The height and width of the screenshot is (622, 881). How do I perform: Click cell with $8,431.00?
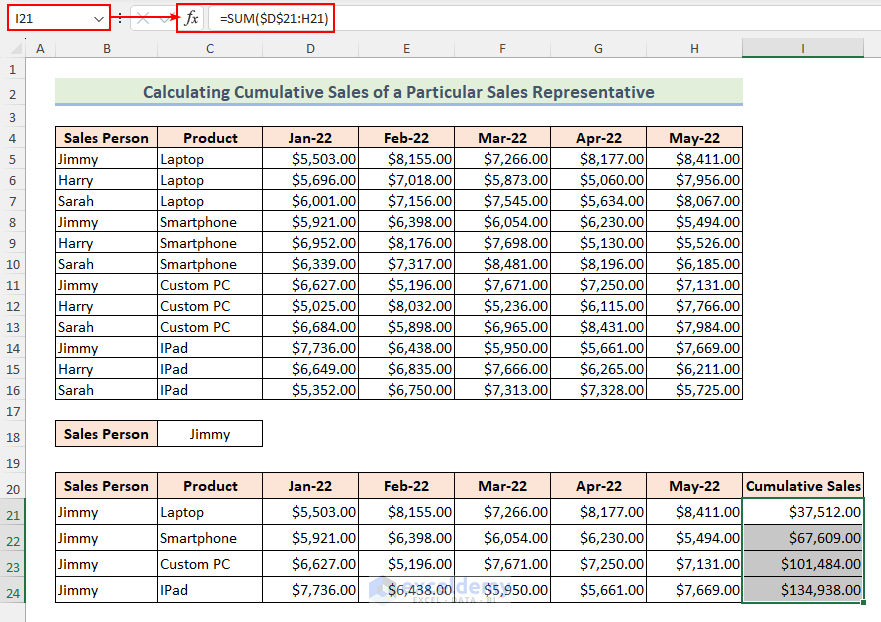click(599, 327)
